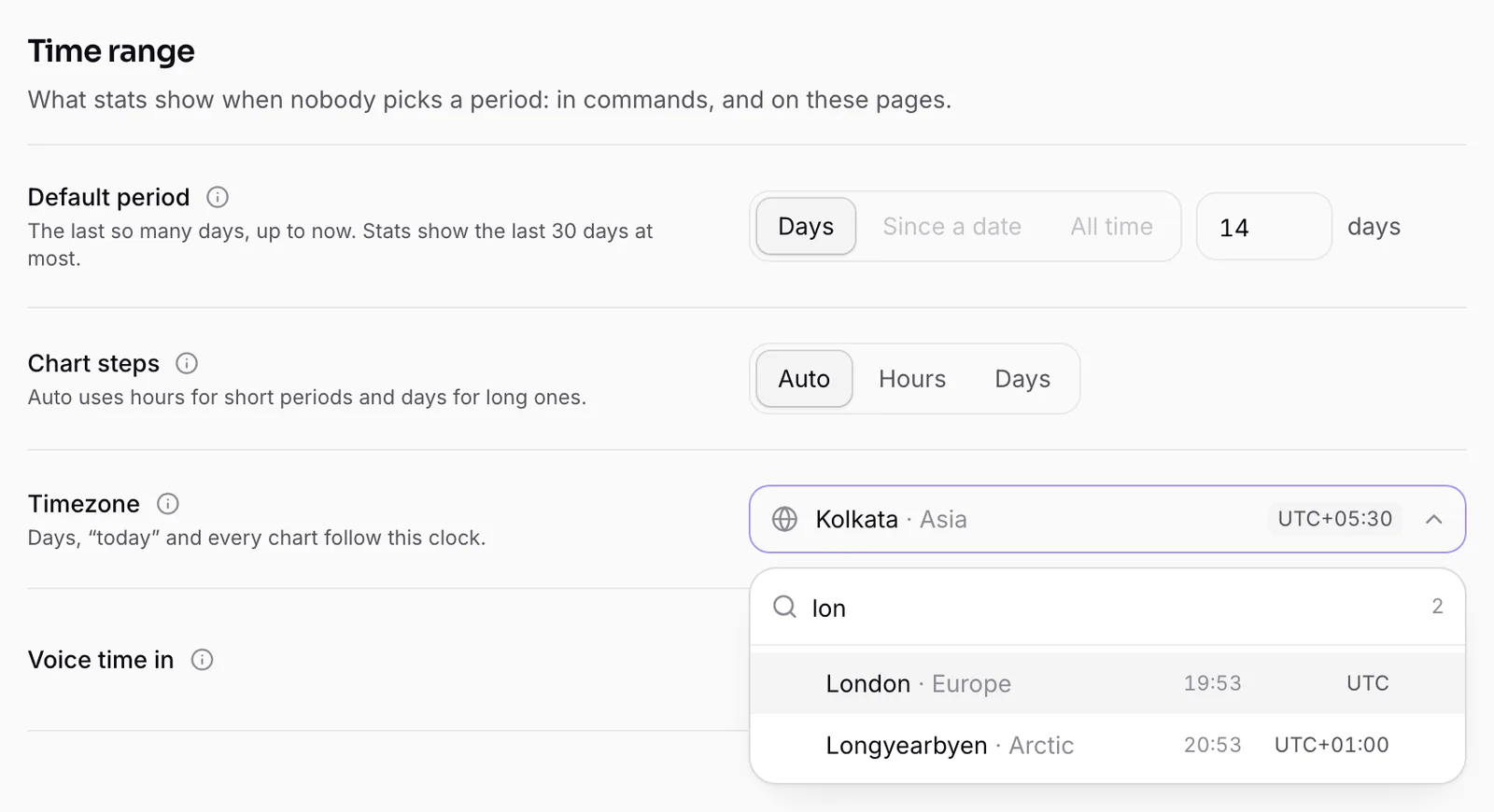Screen dimensions: 1494x812
Task: Click the Time range heading
Action: point(111,51)
